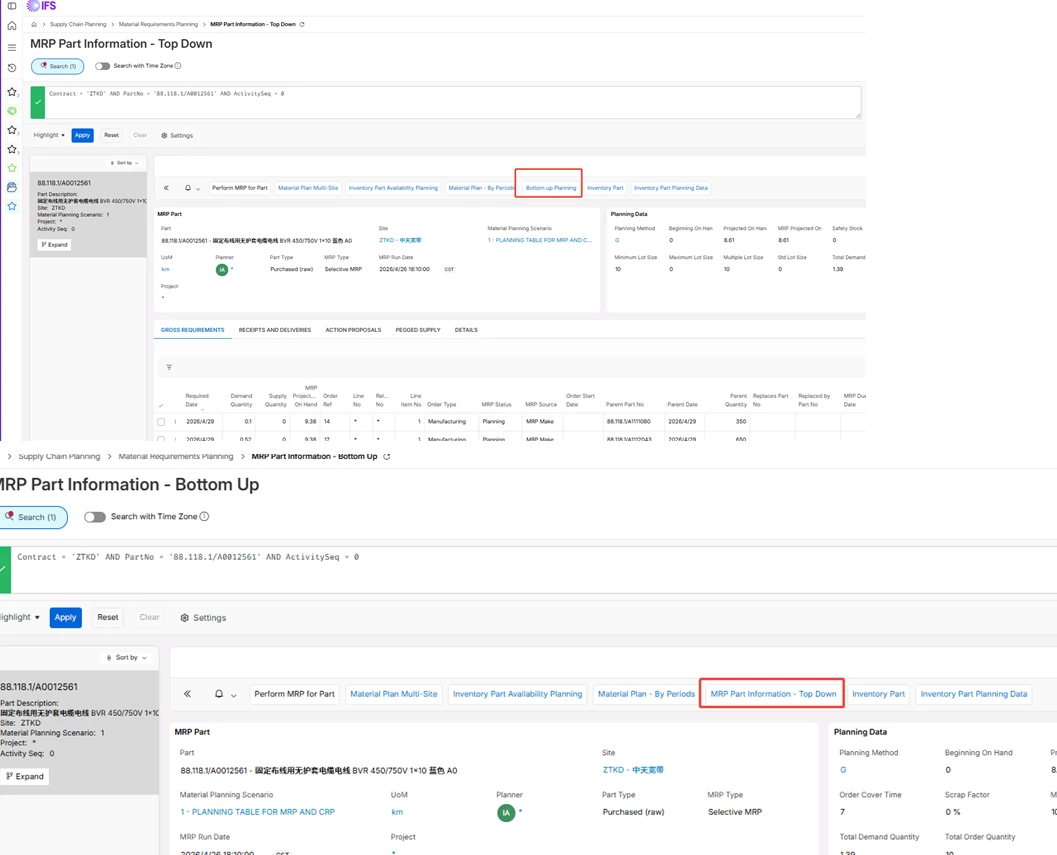
Task: Click Reset on the Bottom Up page
Action: tap(108, 618)
